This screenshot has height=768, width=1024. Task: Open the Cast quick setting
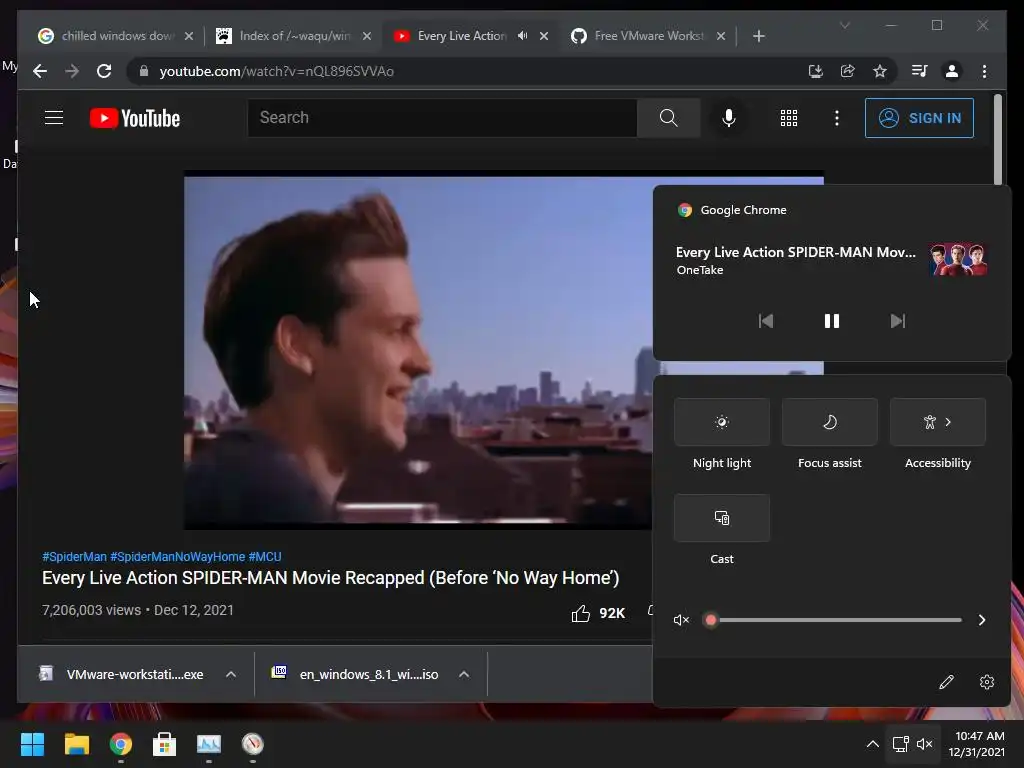[722, 518]
